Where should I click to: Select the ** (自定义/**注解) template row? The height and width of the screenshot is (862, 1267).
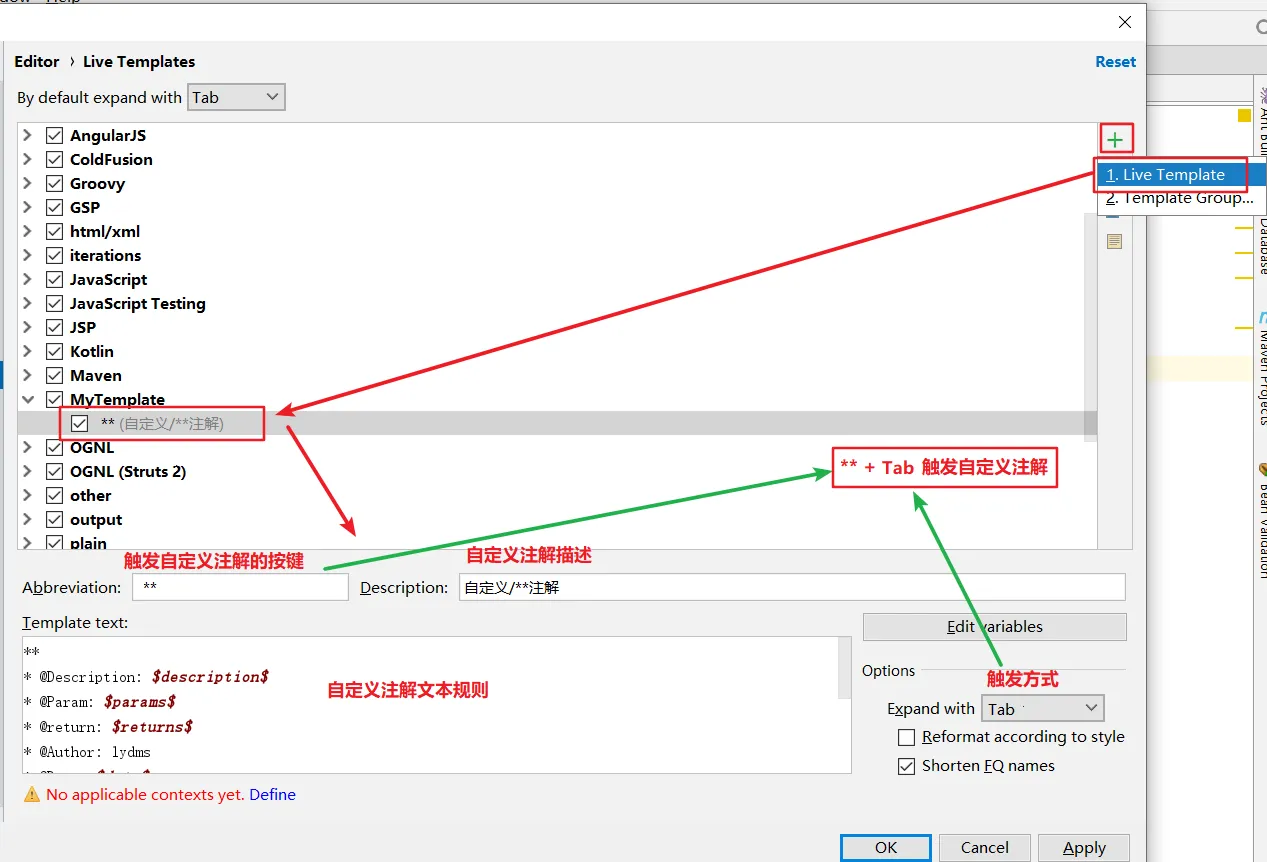point(557,423)
